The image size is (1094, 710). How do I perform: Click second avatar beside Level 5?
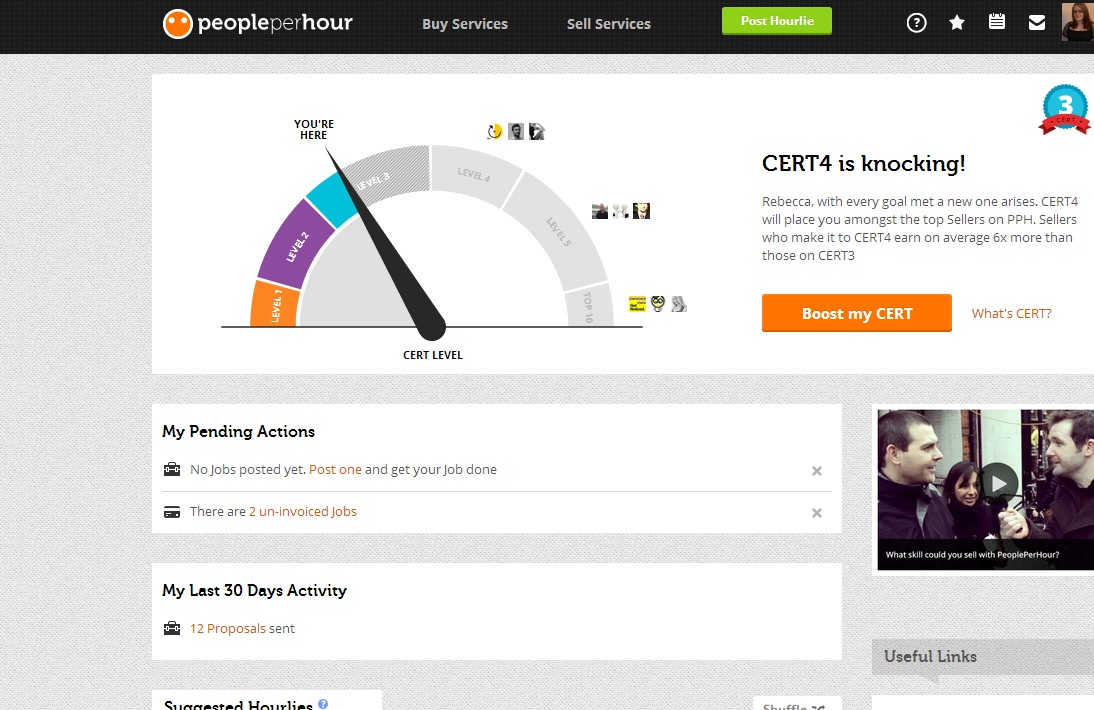coord(620,211)
